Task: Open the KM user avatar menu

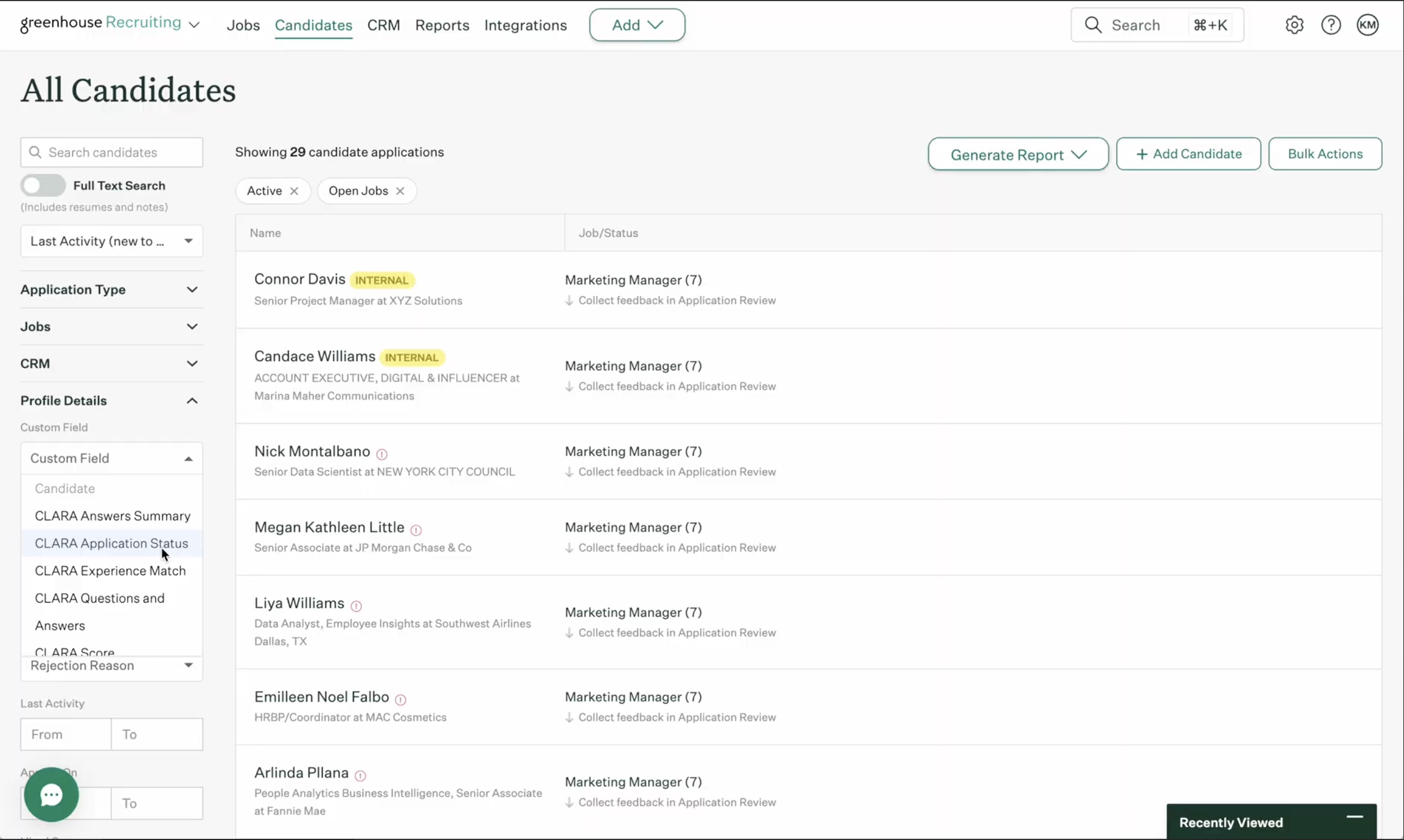Action: click(x=1367, y=25)
